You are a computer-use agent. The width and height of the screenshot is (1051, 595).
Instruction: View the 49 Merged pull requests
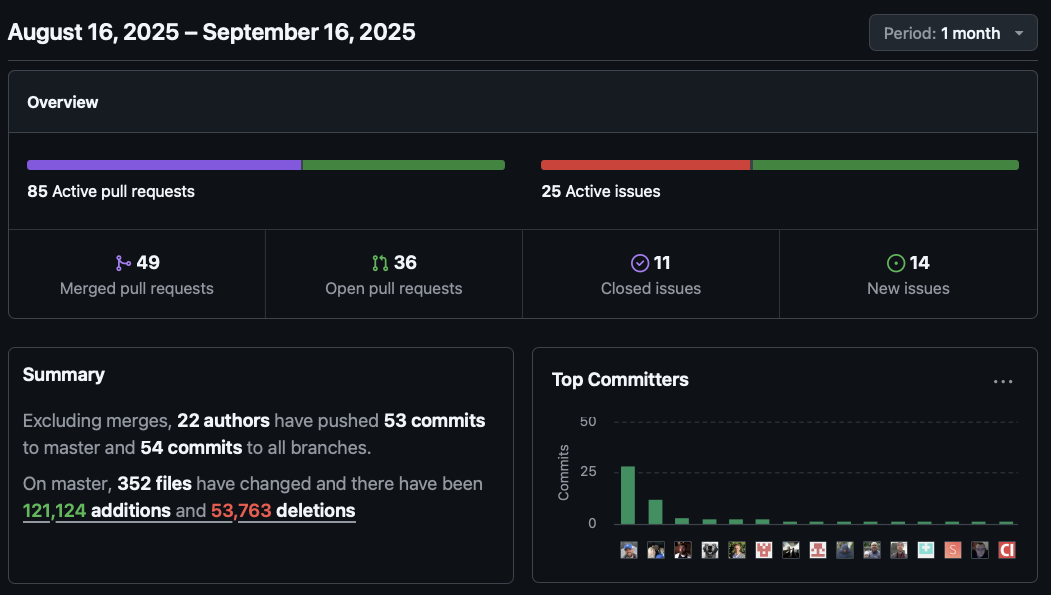tap(137, 275)
